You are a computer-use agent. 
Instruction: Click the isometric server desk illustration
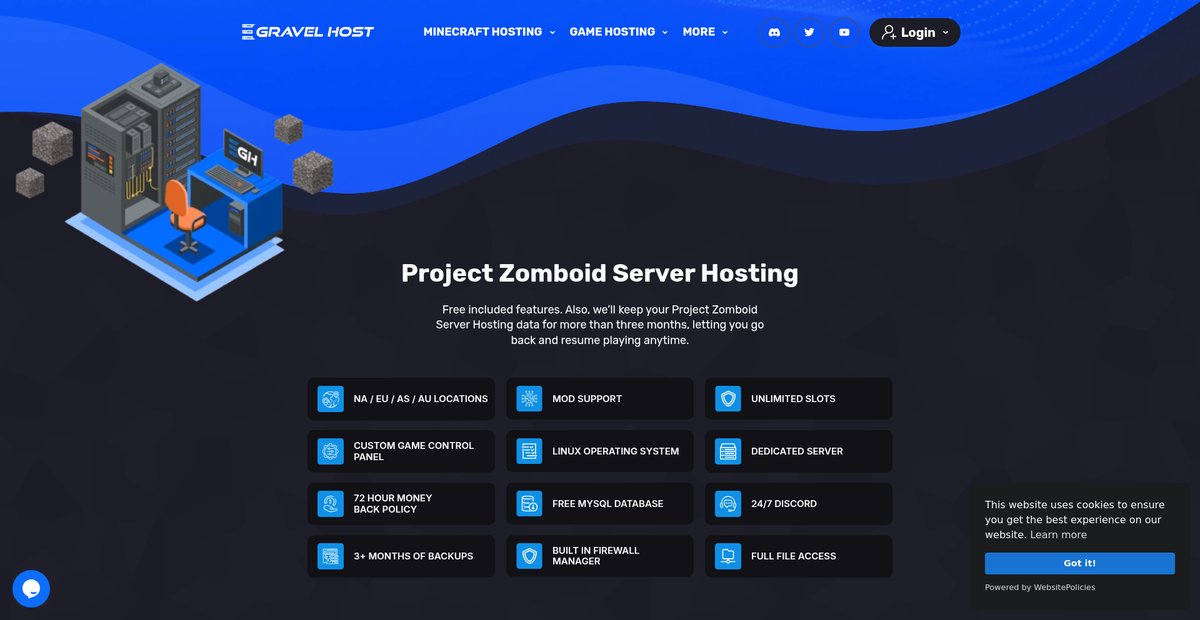coord(174,180)
